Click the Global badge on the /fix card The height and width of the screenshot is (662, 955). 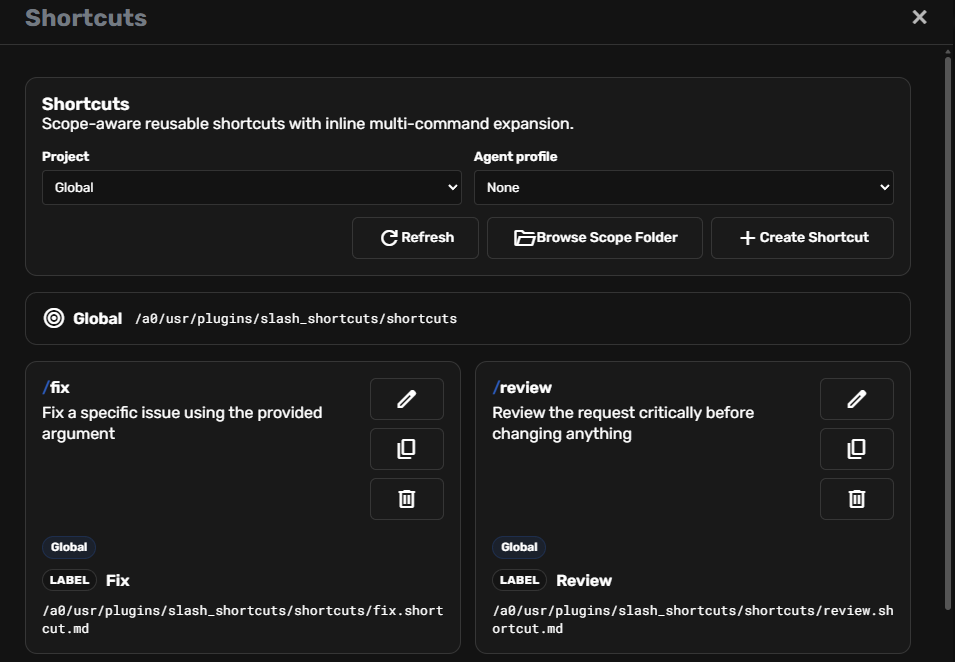(69, 547)
